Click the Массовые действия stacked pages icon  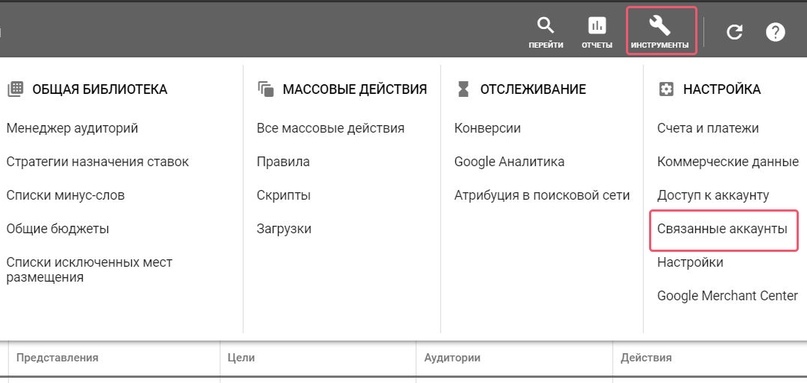pos(266,89)
